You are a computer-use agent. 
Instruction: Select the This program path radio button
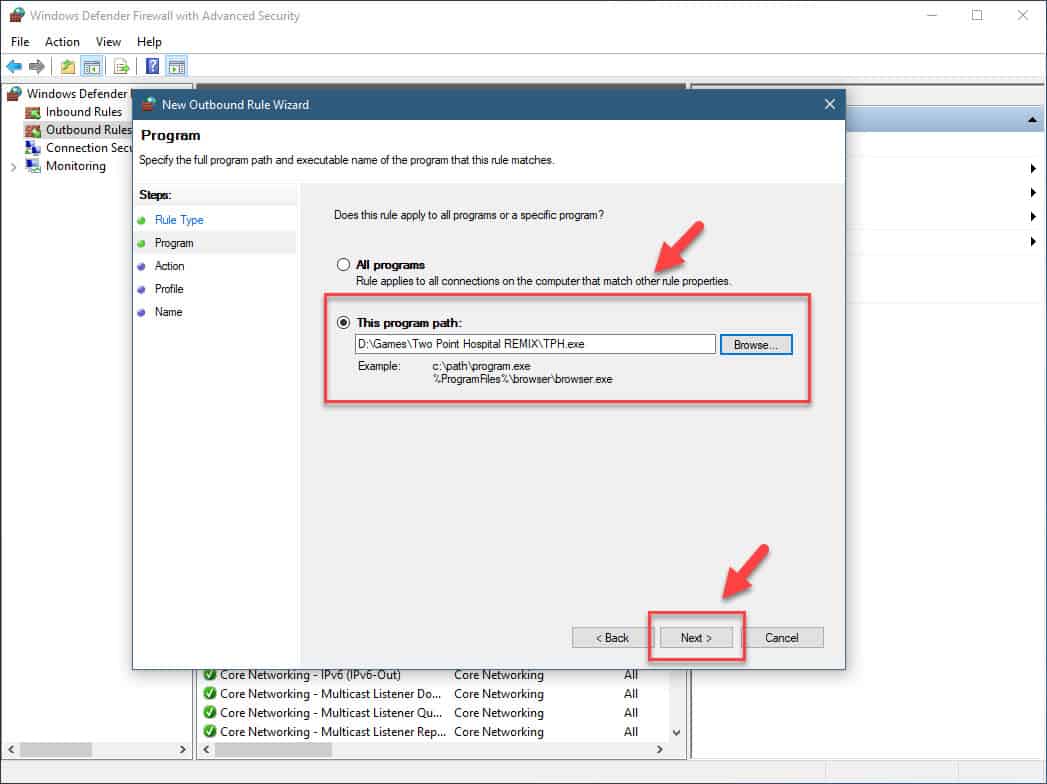pyautogui.click(x=343, y=323)
